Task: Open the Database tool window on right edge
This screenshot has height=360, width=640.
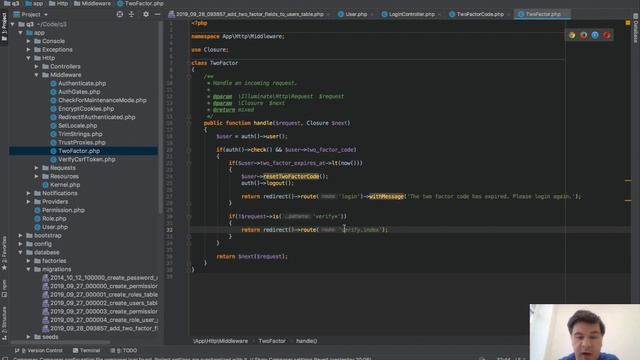Action: click(636, 28)
